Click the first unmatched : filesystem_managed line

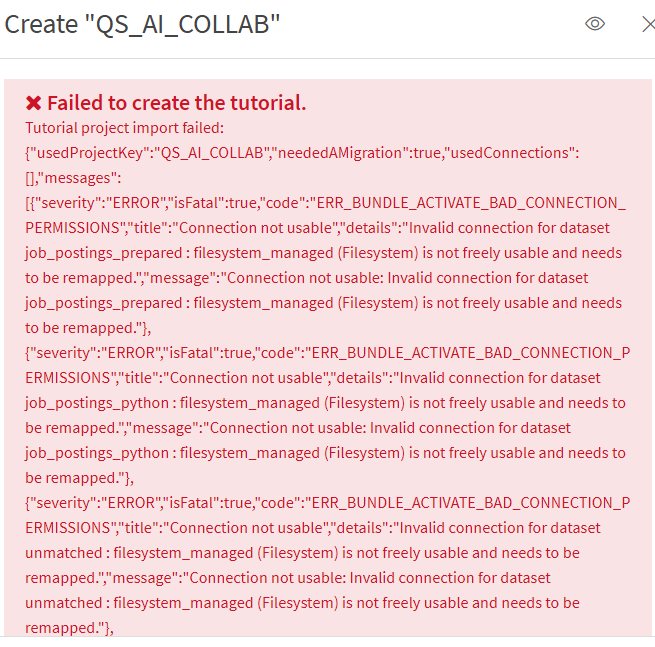[302, 553]
